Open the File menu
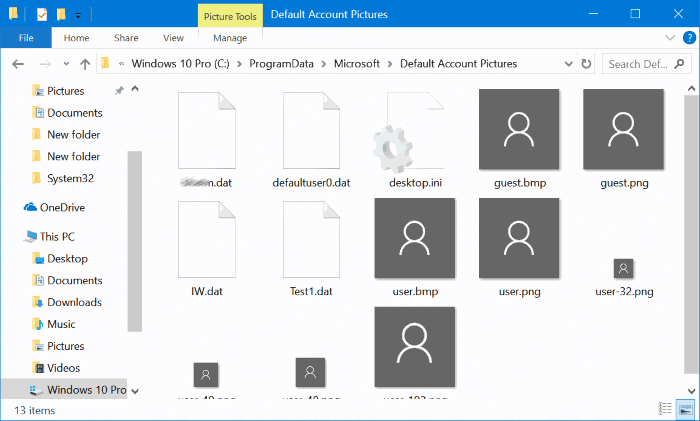The image size is (700, 421). 26,38
